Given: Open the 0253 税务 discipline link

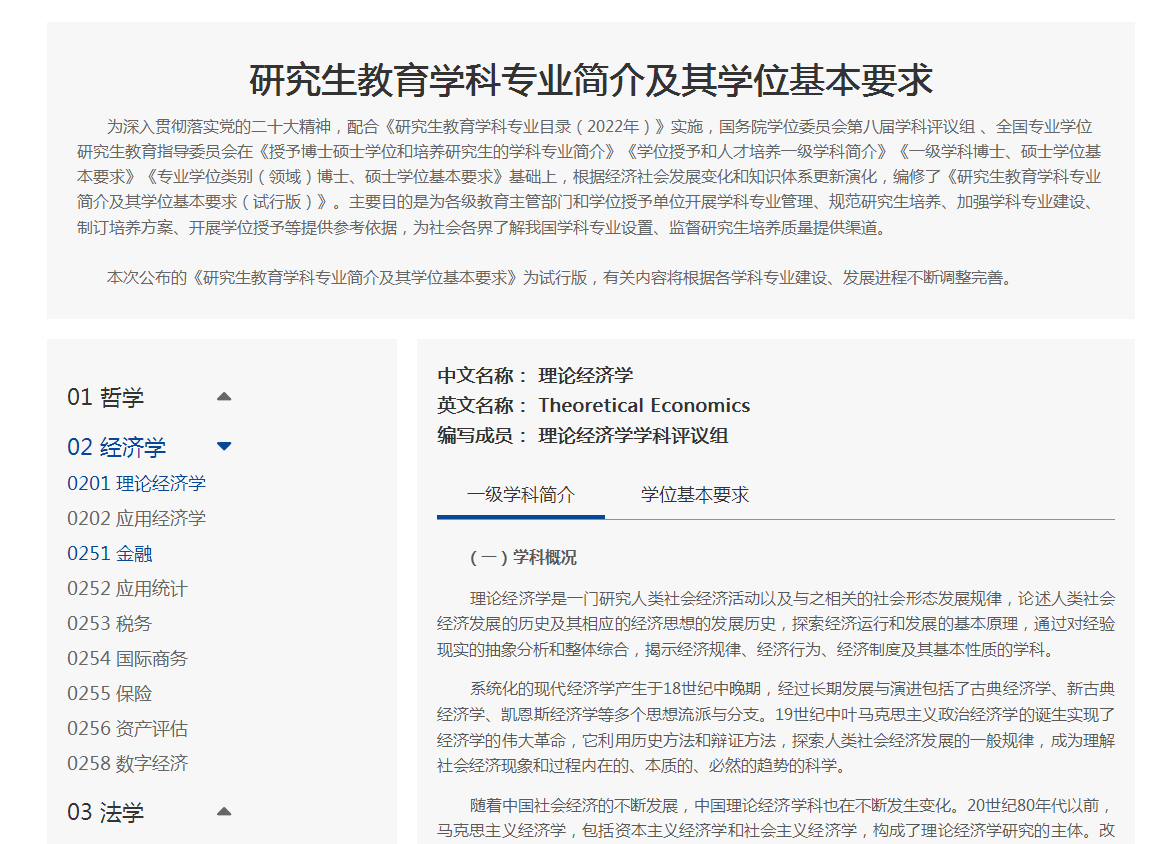Looking at the screenshot, I should point(109,623).
